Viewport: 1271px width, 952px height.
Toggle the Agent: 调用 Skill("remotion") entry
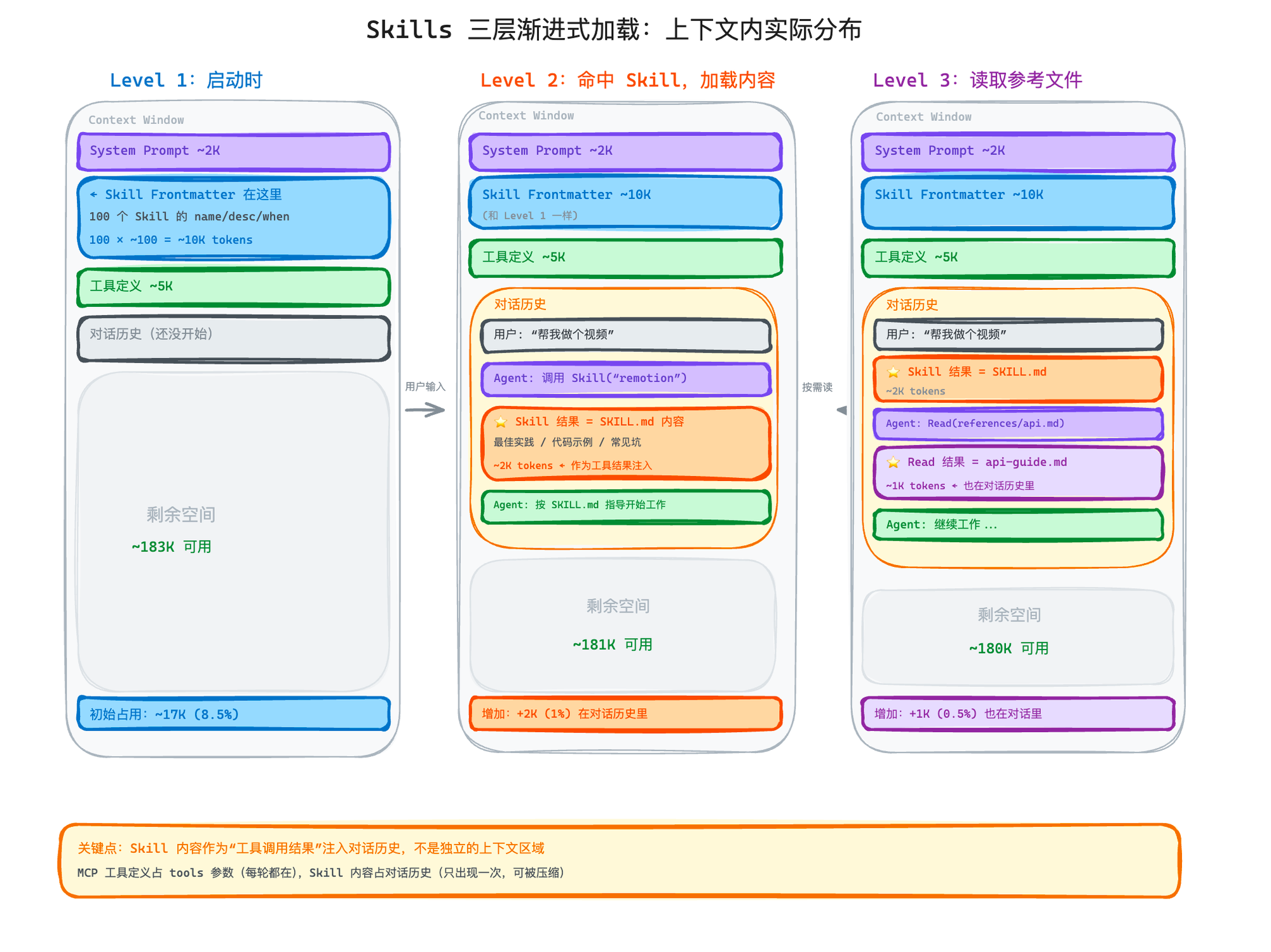625,378
